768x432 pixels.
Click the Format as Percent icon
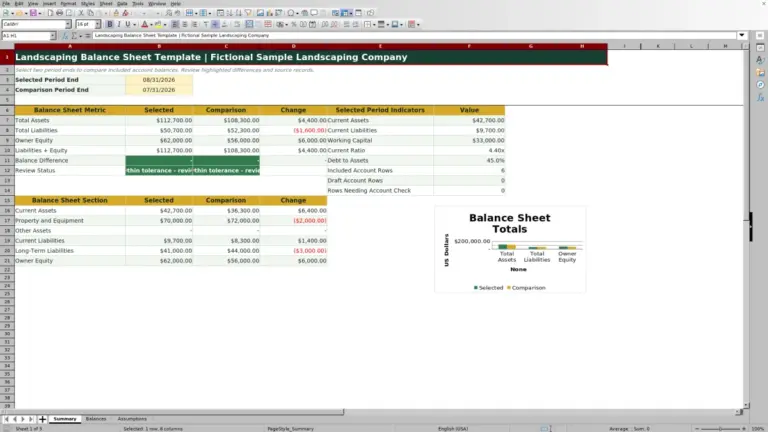pyautogui.click(x=294, y=24)
